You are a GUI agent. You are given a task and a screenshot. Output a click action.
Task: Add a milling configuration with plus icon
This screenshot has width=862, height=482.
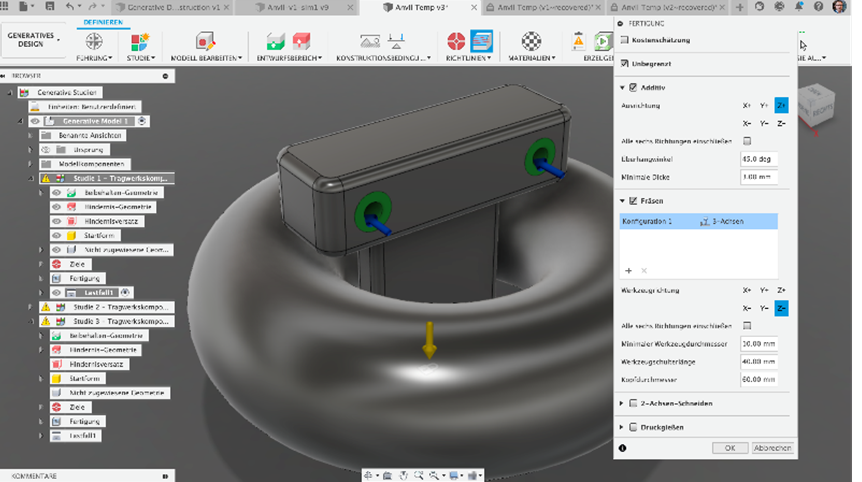click(628, 270)
